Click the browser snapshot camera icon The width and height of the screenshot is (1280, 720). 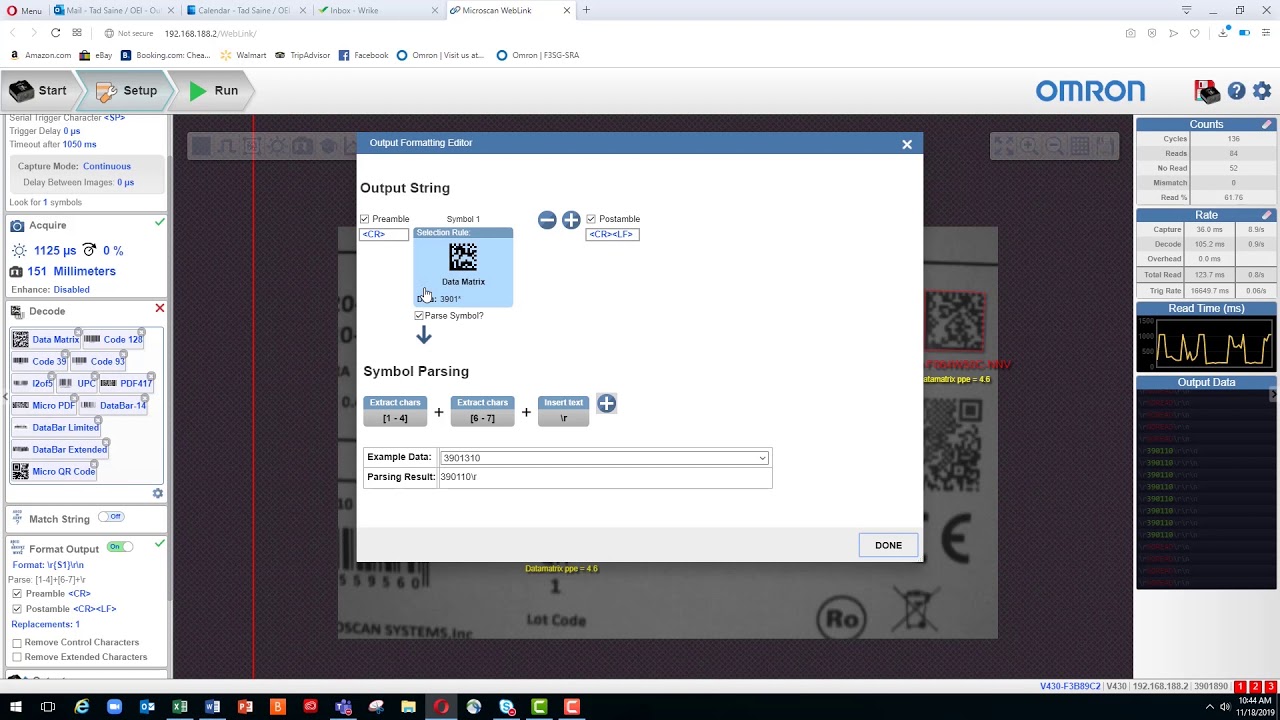point(1130,33)
